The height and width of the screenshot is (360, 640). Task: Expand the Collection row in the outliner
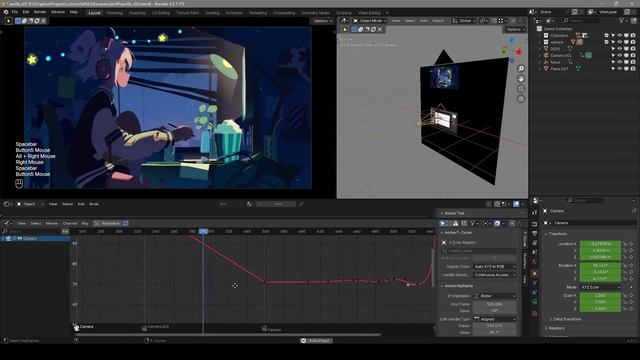pyautogui.click(x=540, y=36)
